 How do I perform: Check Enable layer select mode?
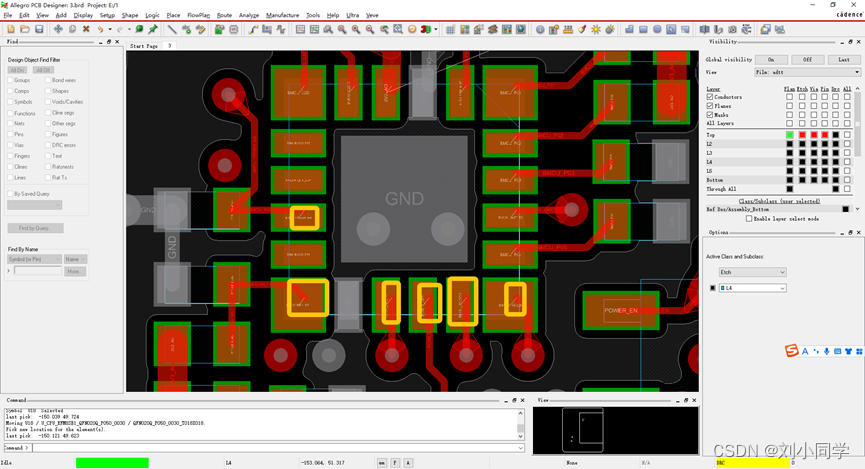[x=748, y=218]
